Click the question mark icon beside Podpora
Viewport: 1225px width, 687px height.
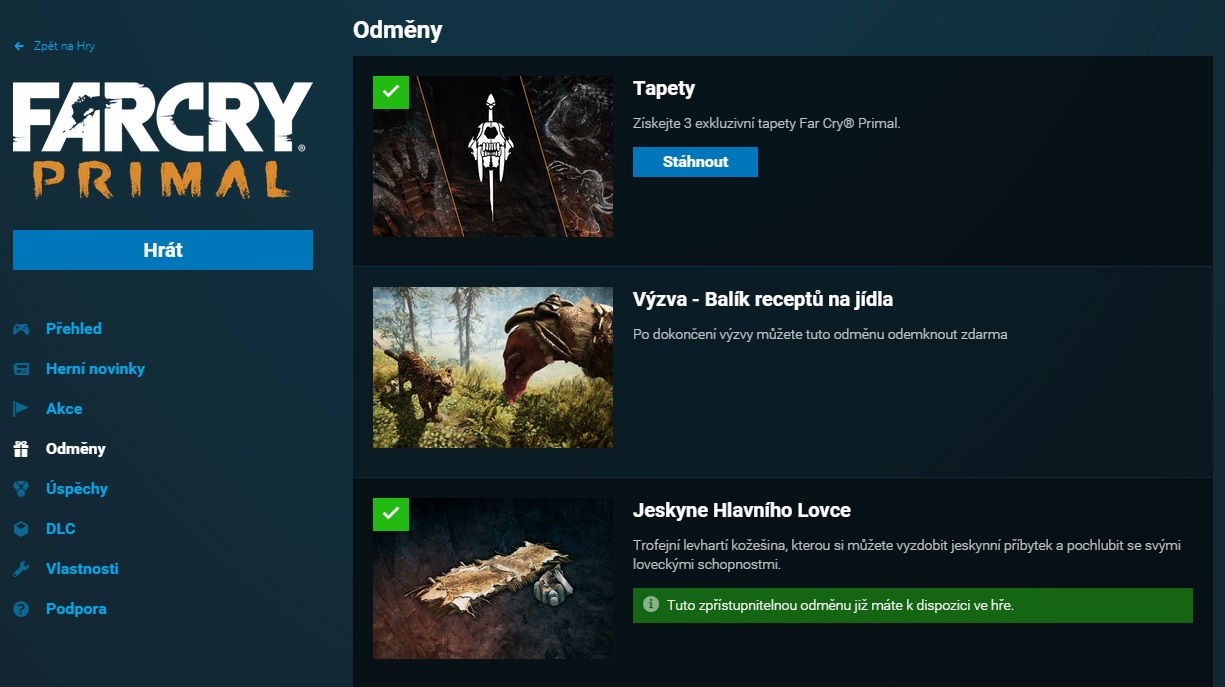pyautogui.click(x=21, y=609)
